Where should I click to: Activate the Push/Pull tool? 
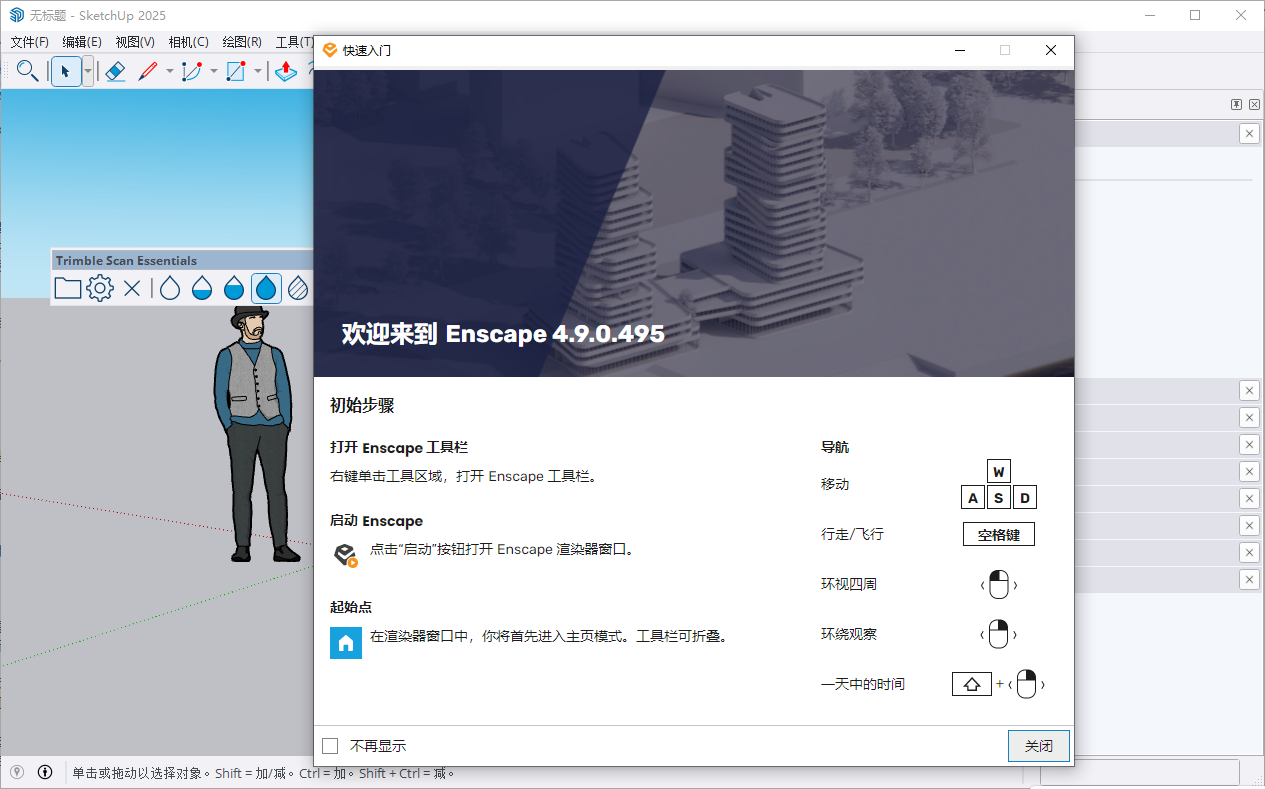pyautogui.click(x=285, y=71)
